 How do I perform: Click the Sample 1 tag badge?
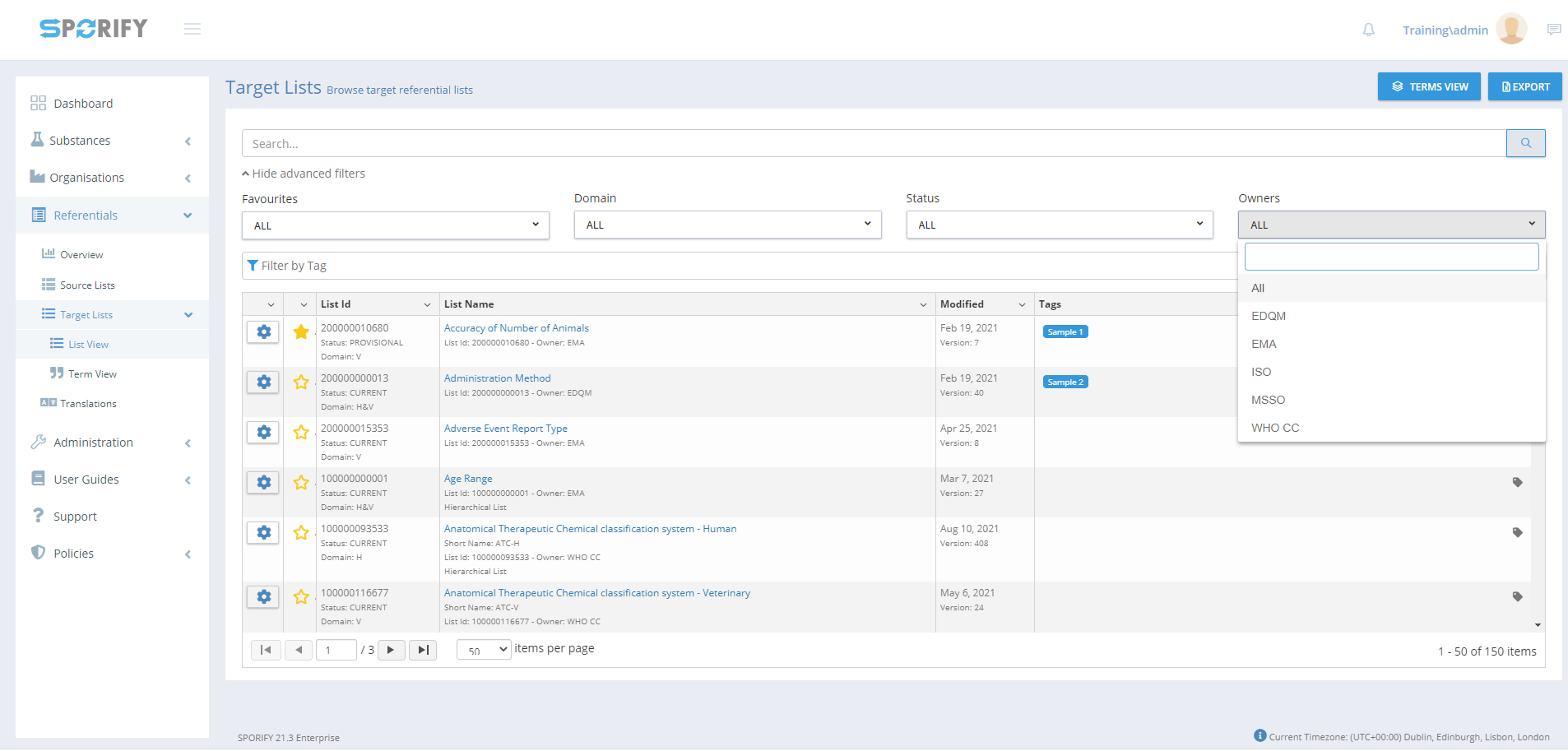[1065, 331]
